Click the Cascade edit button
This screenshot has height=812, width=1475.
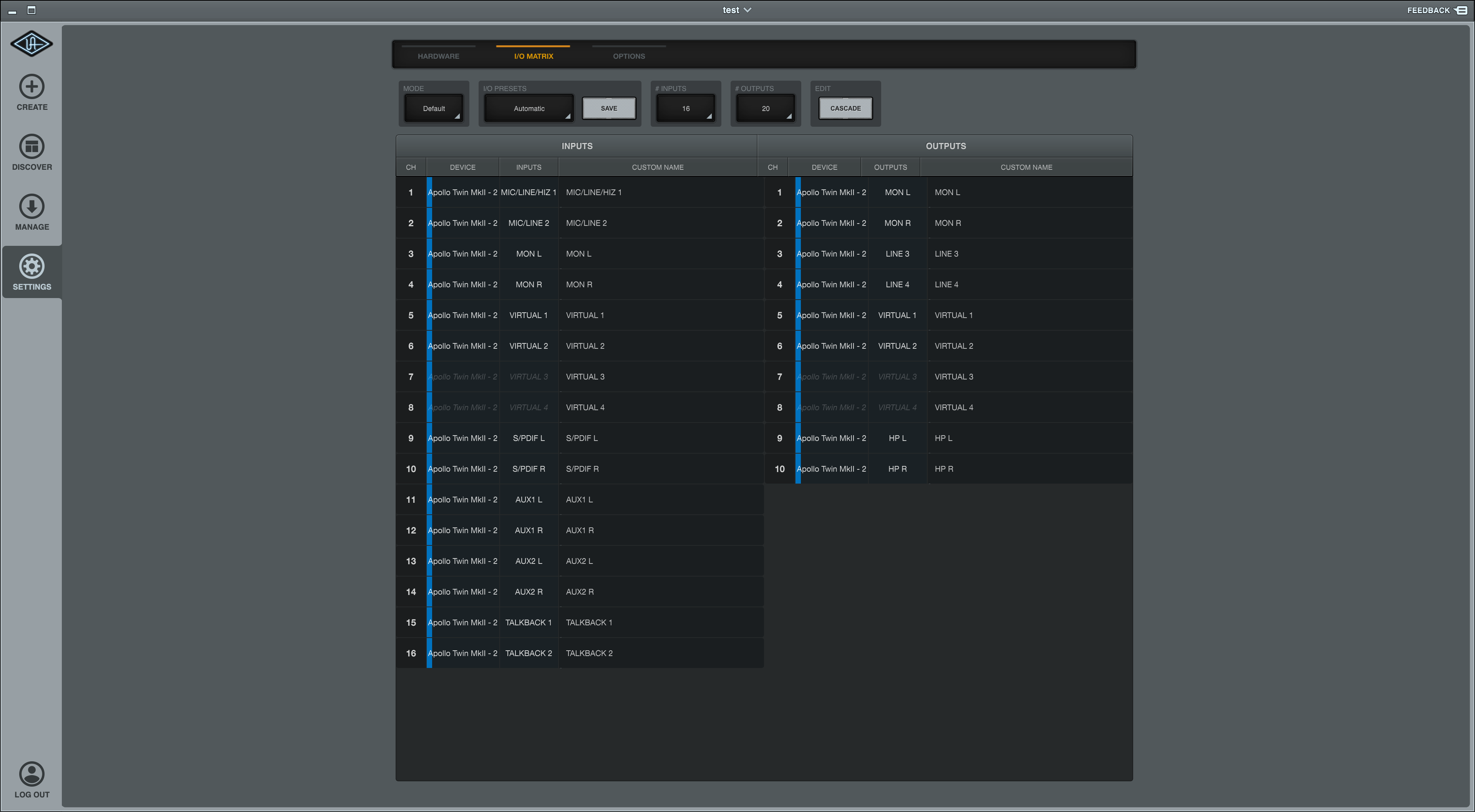tap(845, 108)
